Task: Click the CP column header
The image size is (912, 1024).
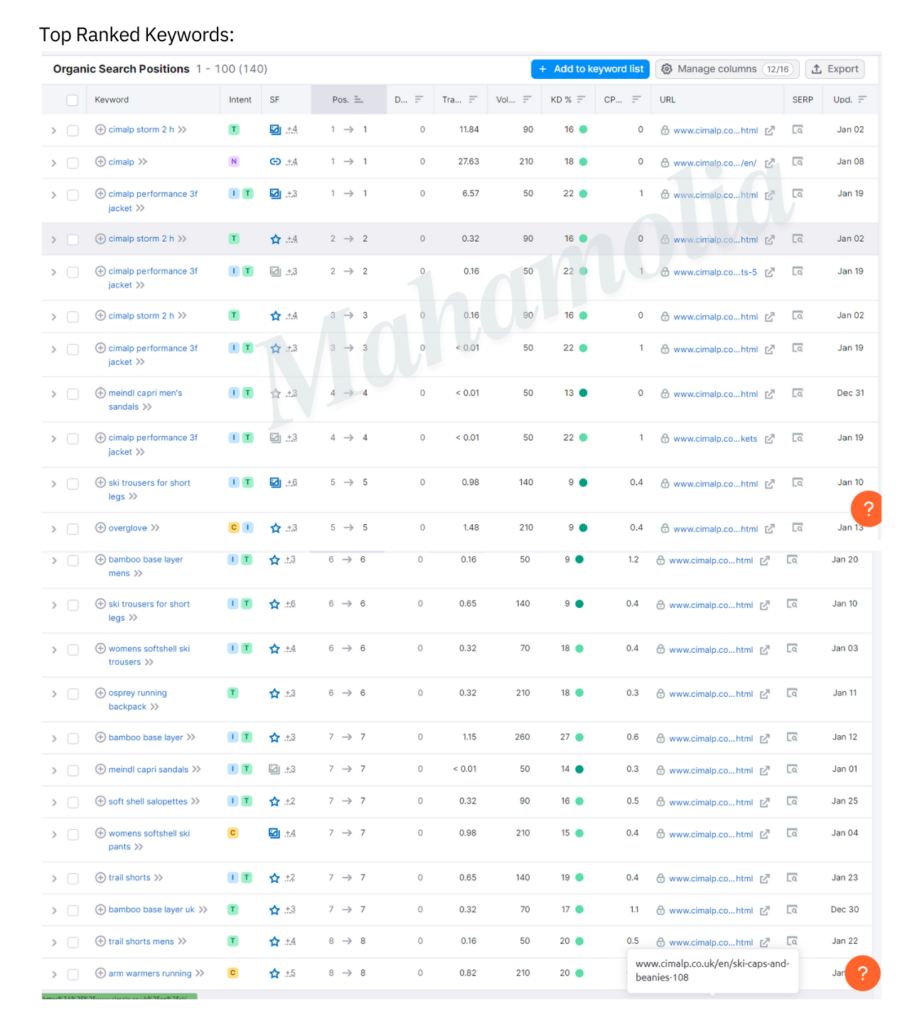Action: click(613, 100)
